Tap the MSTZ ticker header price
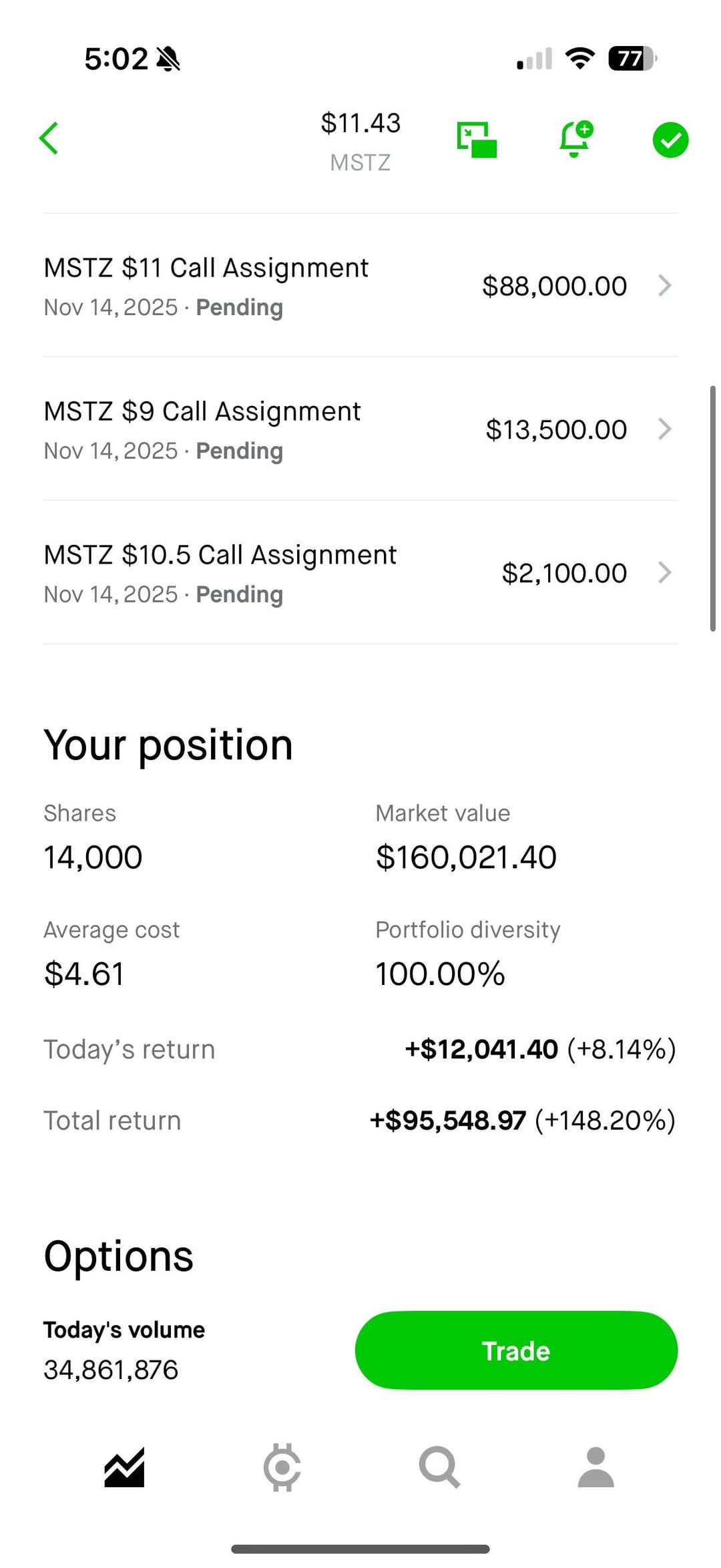Viewport: 721px width, 1568px height. coord(360,124)
